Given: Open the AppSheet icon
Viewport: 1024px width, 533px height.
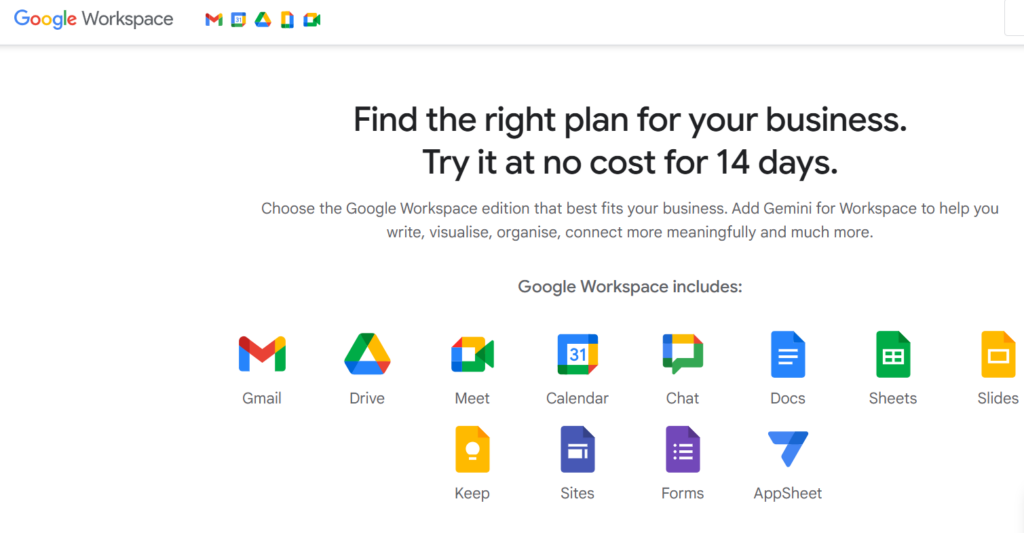Looking at the screenshot, I should [787, 449].
